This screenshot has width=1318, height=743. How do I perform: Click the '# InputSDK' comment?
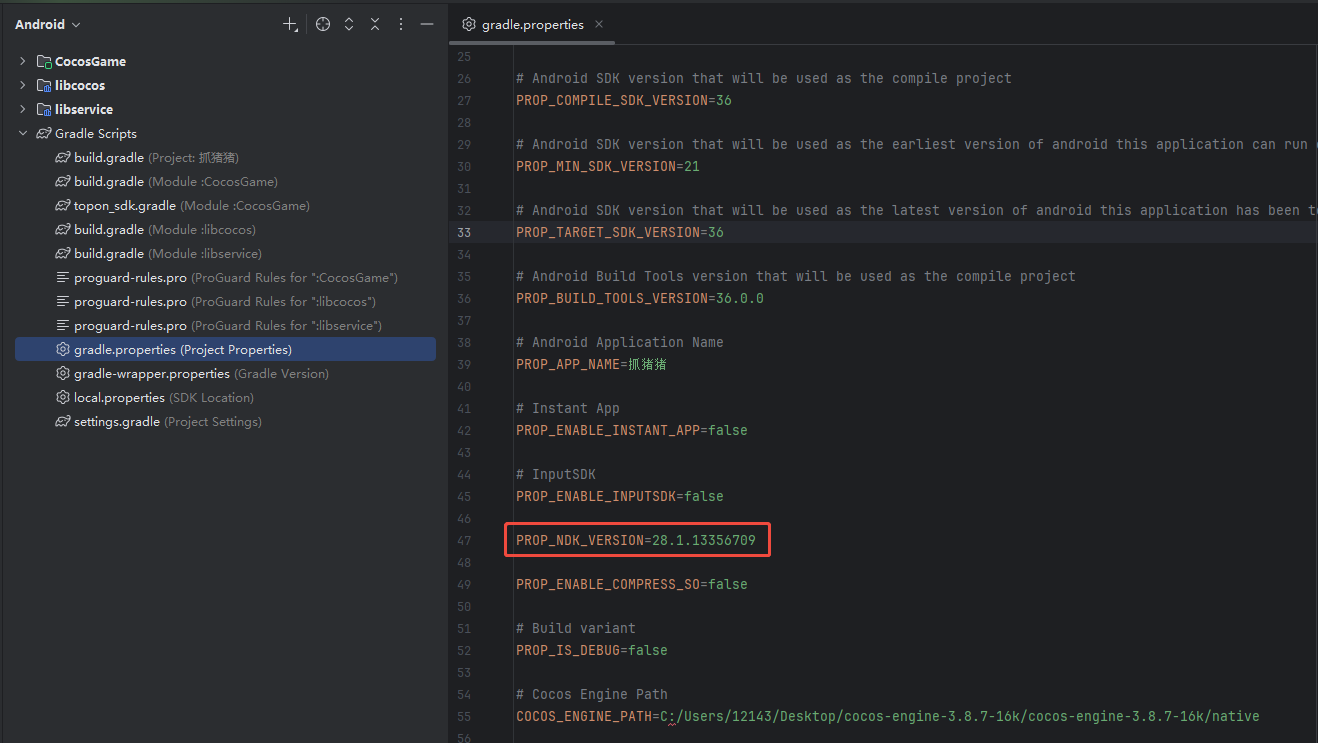(556, 474)
